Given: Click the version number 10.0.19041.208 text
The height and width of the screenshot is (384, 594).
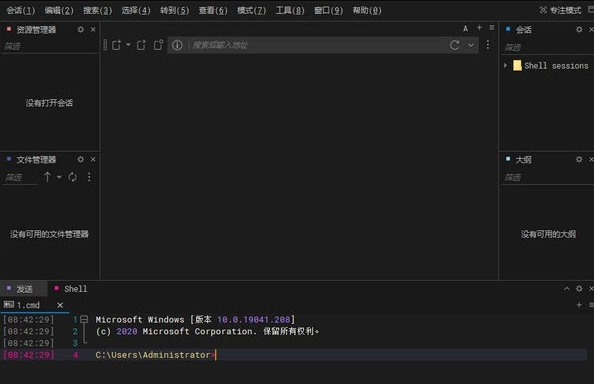Looking at the screenshot, I should coord(253,320).
